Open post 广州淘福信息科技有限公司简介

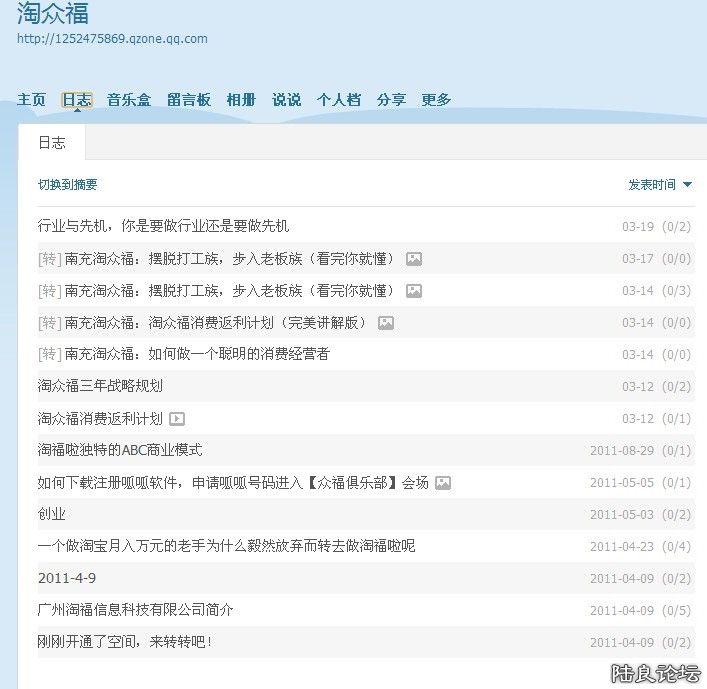(136, 610)
